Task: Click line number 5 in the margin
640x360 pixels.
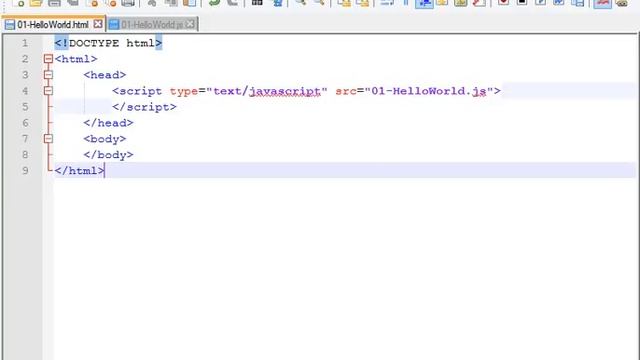Action: 25,107
